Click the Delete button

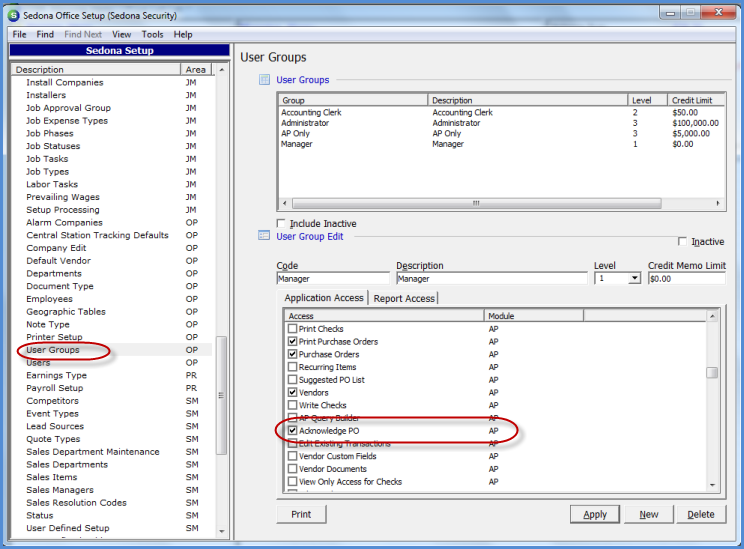tap(701, 514)
